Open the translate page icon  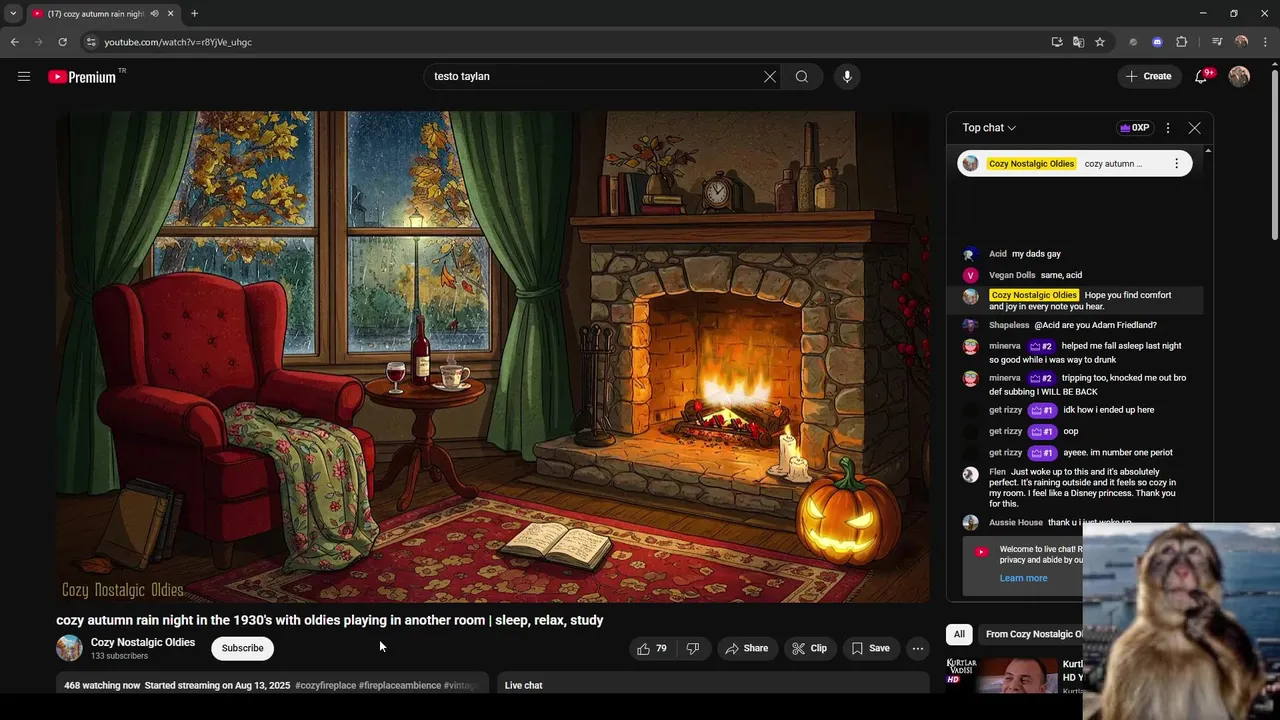(1078, 42)
